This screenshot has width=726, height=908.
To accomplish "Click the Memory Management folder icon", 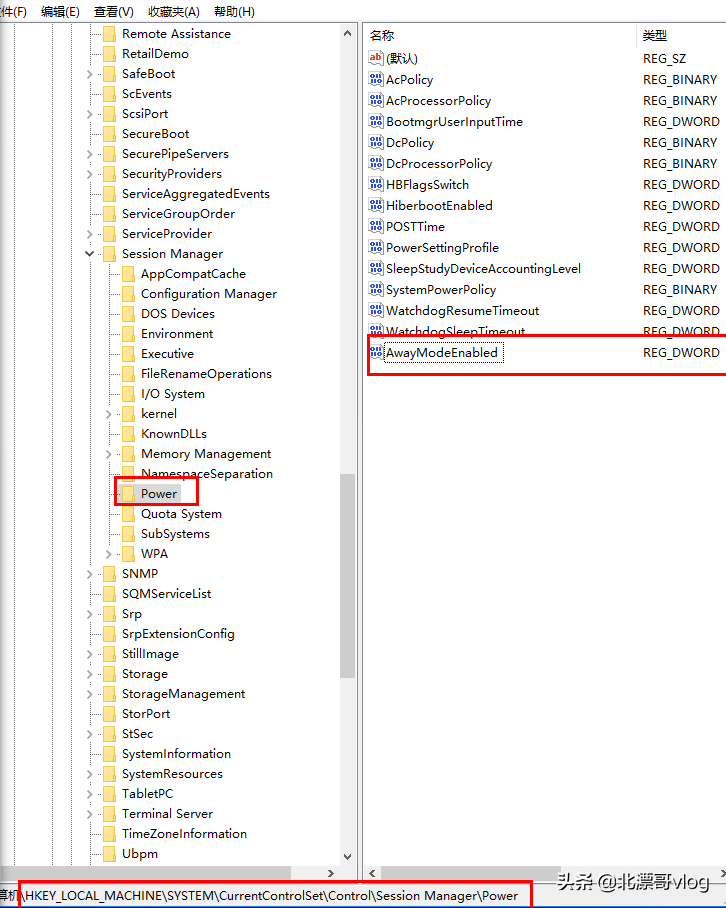I will tap(129, 453).
